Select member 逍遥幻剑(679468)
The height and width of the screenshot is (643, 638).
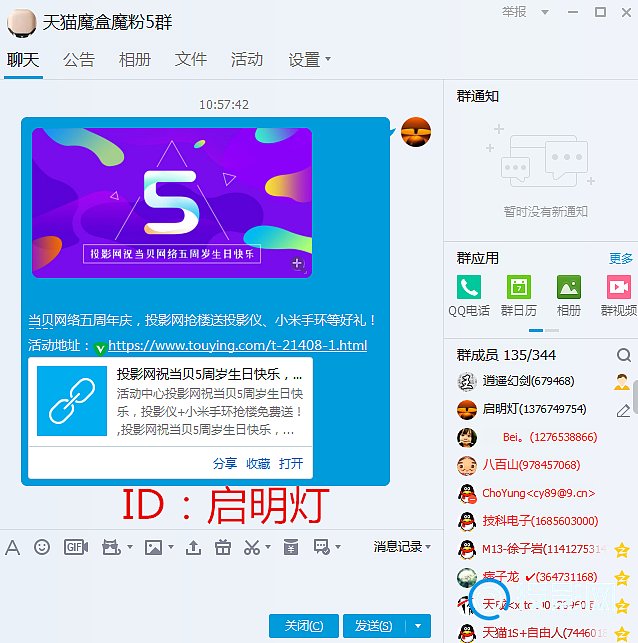tap(528, 381)
